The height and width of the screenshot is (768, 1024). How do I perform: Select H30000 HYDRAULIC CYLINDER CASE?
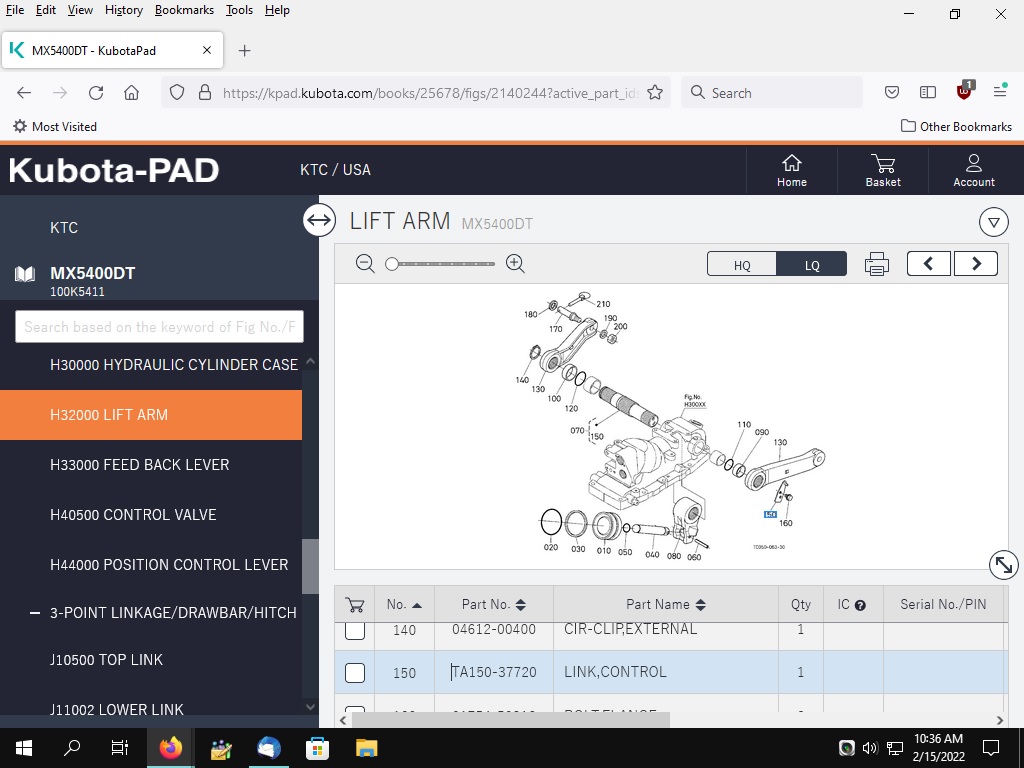click(174, 364)
